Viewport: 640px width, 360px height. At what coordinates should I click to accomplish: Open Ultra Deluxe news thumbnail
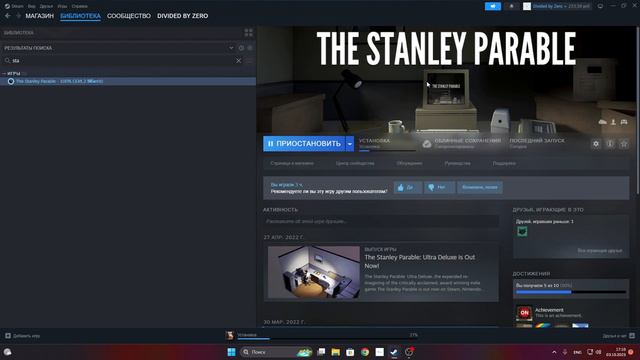313,272
